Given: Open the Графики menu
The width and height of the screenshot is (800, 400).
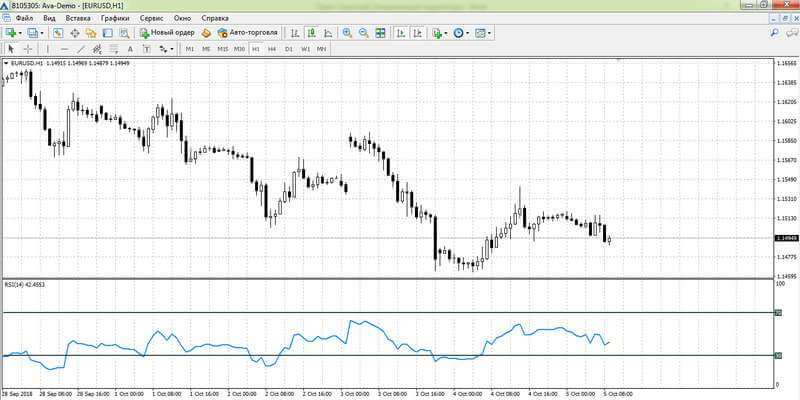Looking at the screenshot, I should point(115,18).
